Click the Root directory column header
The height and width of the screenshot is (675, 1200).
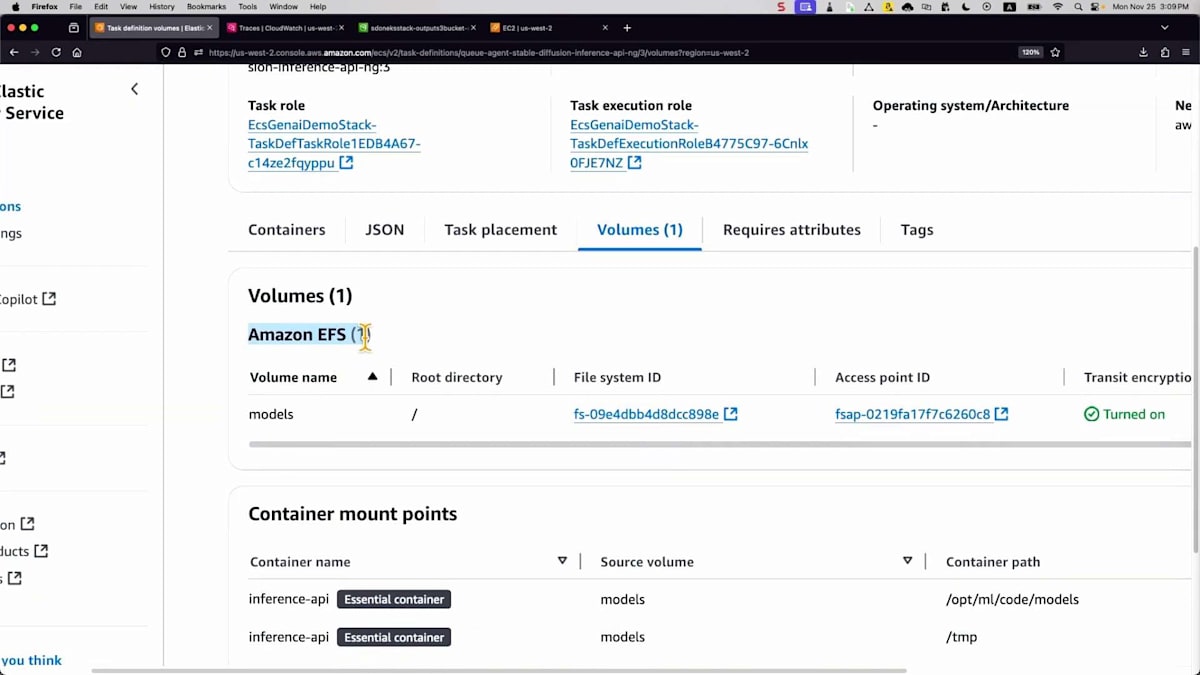pyautogui.click(x=457, y=377)
